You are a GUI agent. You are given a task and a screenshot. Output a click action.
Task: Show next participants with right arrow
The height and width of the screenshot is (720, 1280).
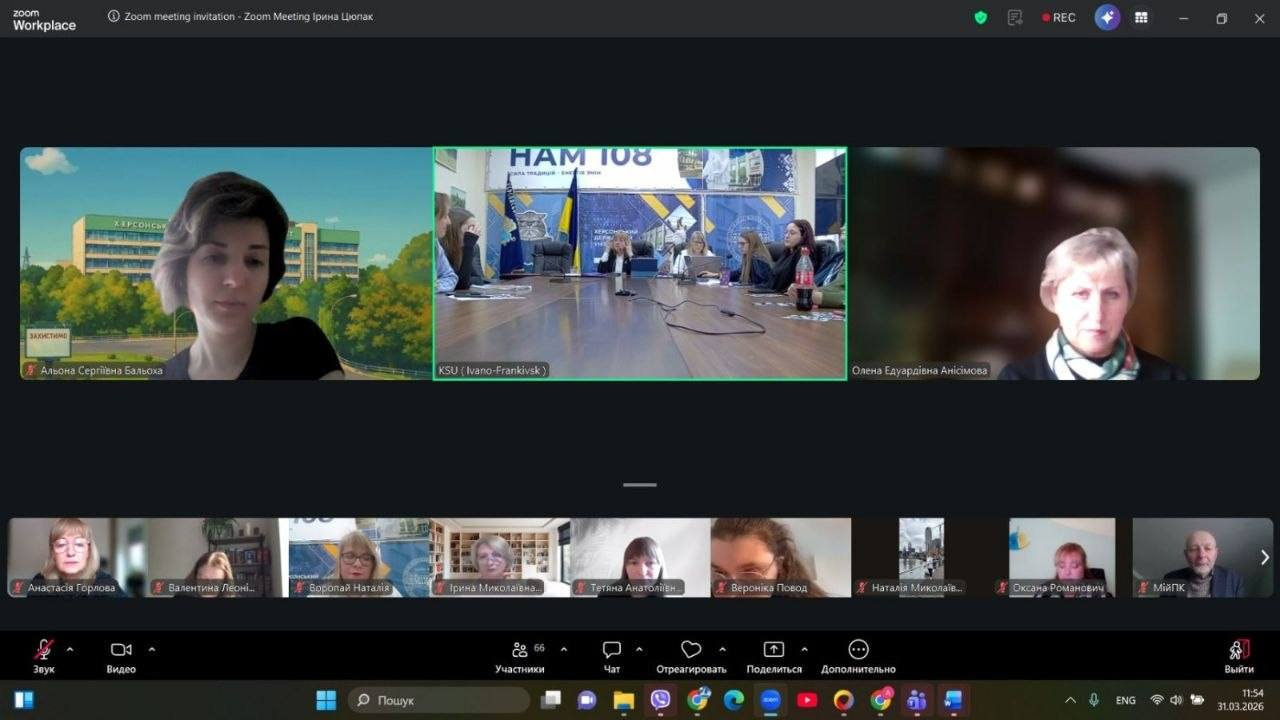1265,557
